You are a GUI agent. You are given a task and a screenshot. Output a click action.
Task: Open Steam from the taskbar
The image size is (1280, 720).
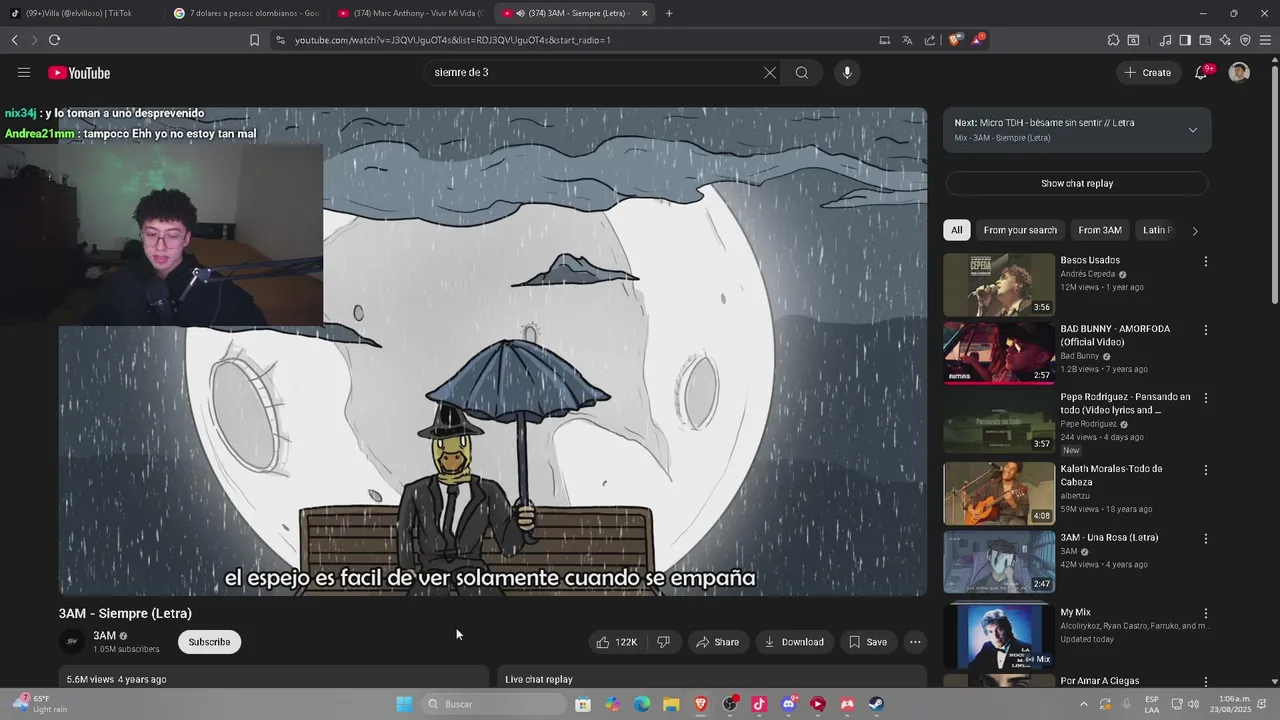pos(876,704)
